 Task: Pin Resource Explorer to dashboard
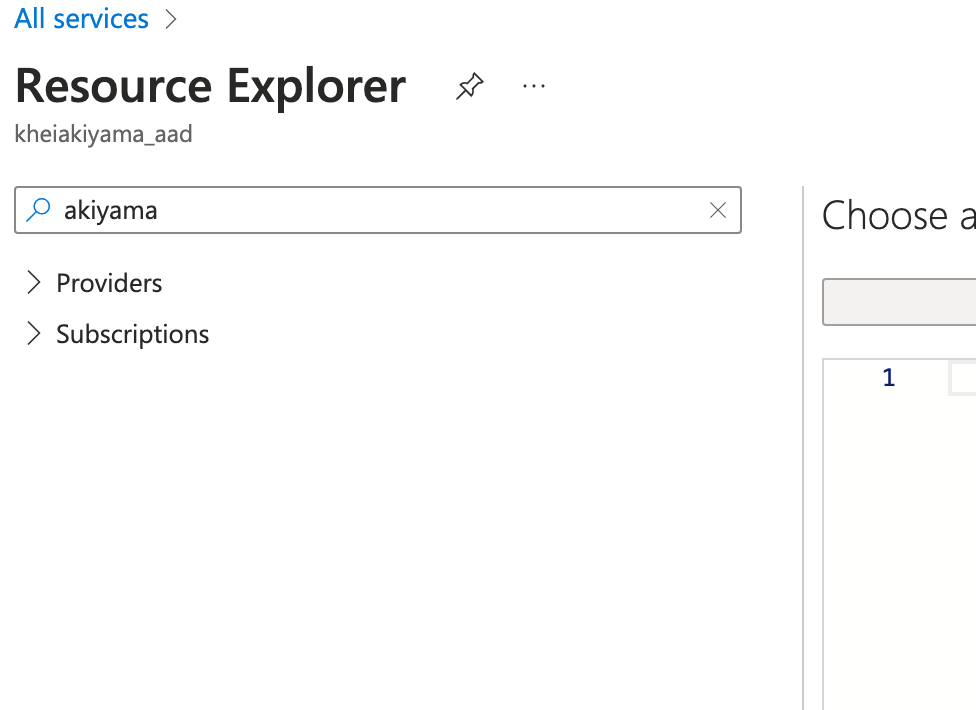pyautogui.click(x=469, y=86)
